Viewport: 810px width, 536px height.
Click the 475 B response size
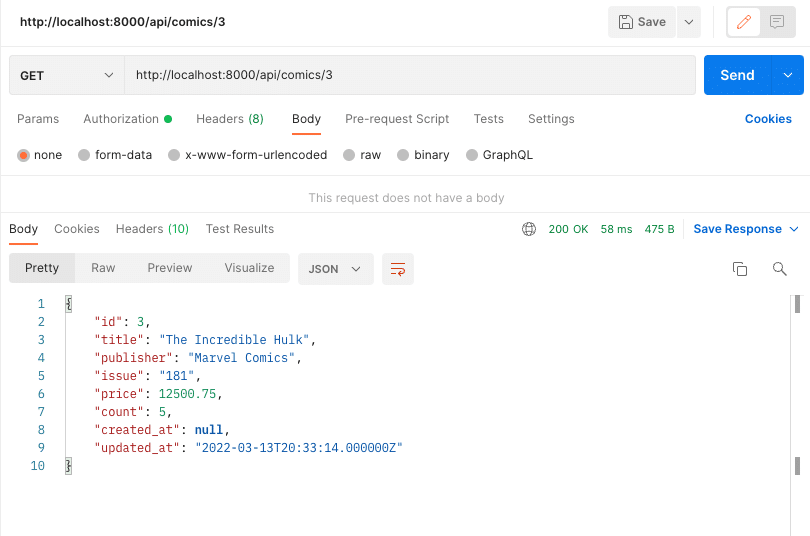(x=659, y=229)
